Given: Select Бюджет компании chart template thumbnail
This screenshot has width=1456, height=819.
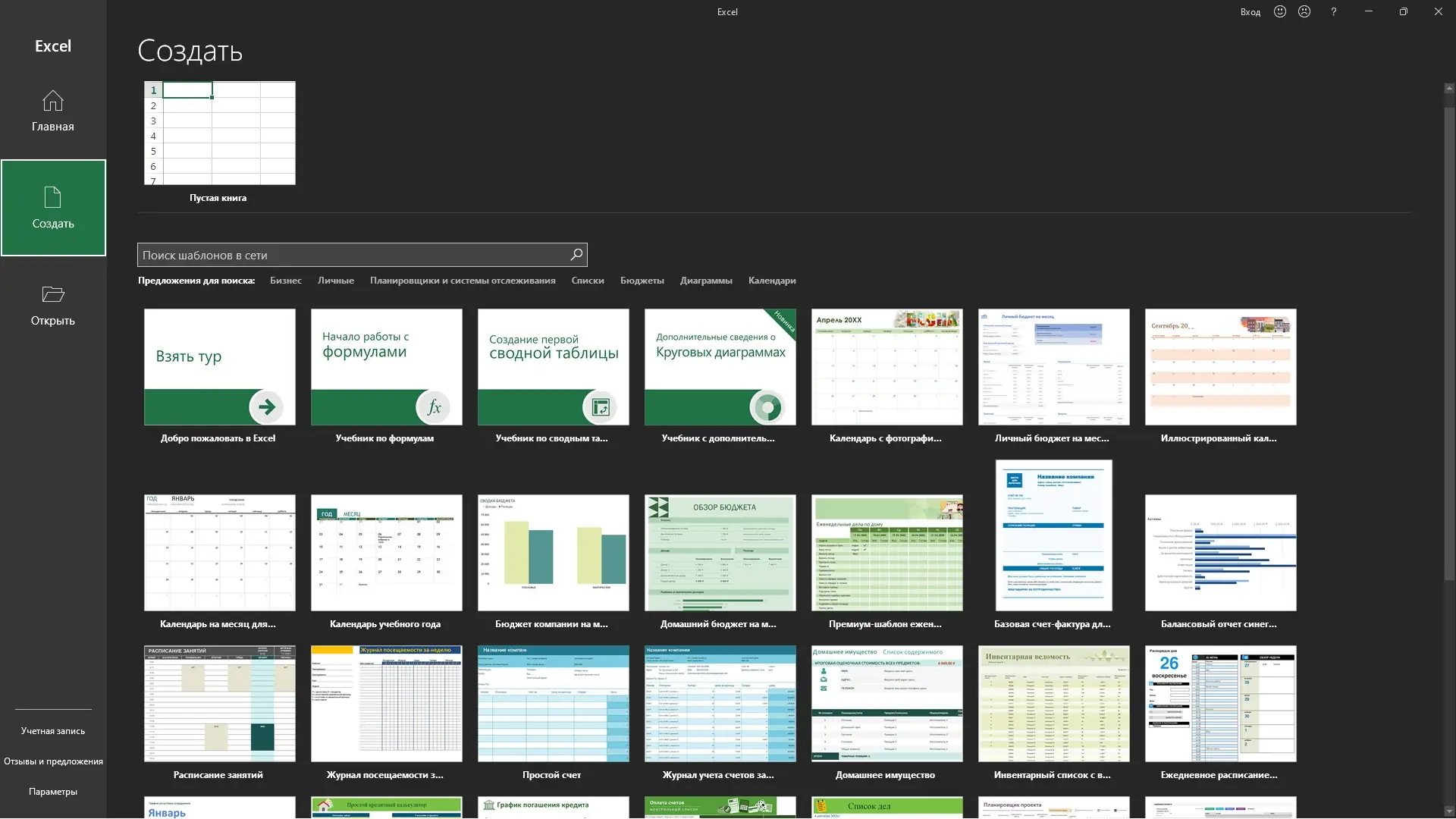Looking at the screenshot, I should pyautogui.click(x=553, y=553).
